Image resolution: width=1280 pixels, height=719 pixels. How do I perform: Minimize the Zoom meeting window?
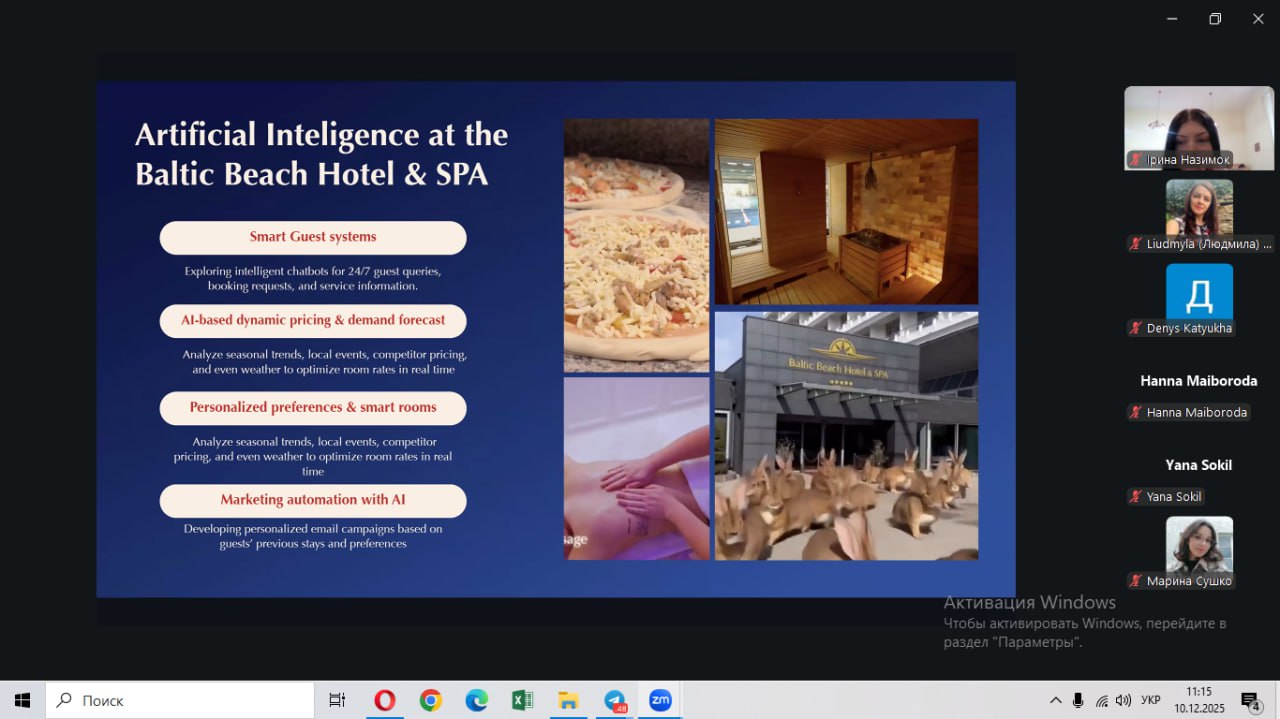[x=1171, y=19]
